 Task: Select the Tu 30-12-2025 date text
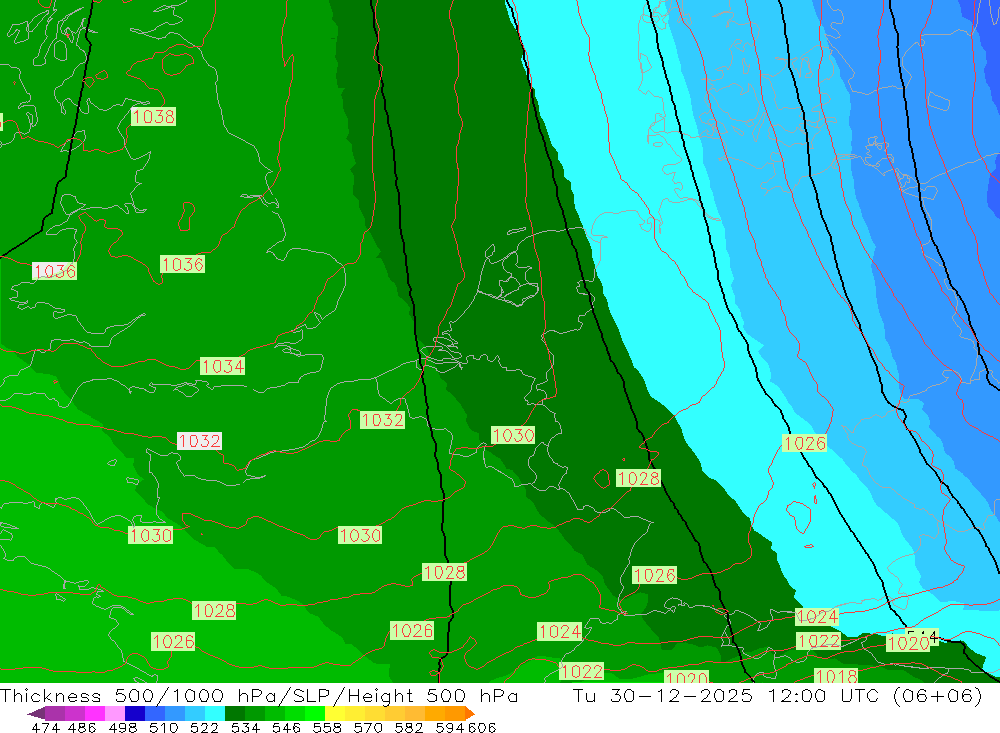[x=663, y=695]
